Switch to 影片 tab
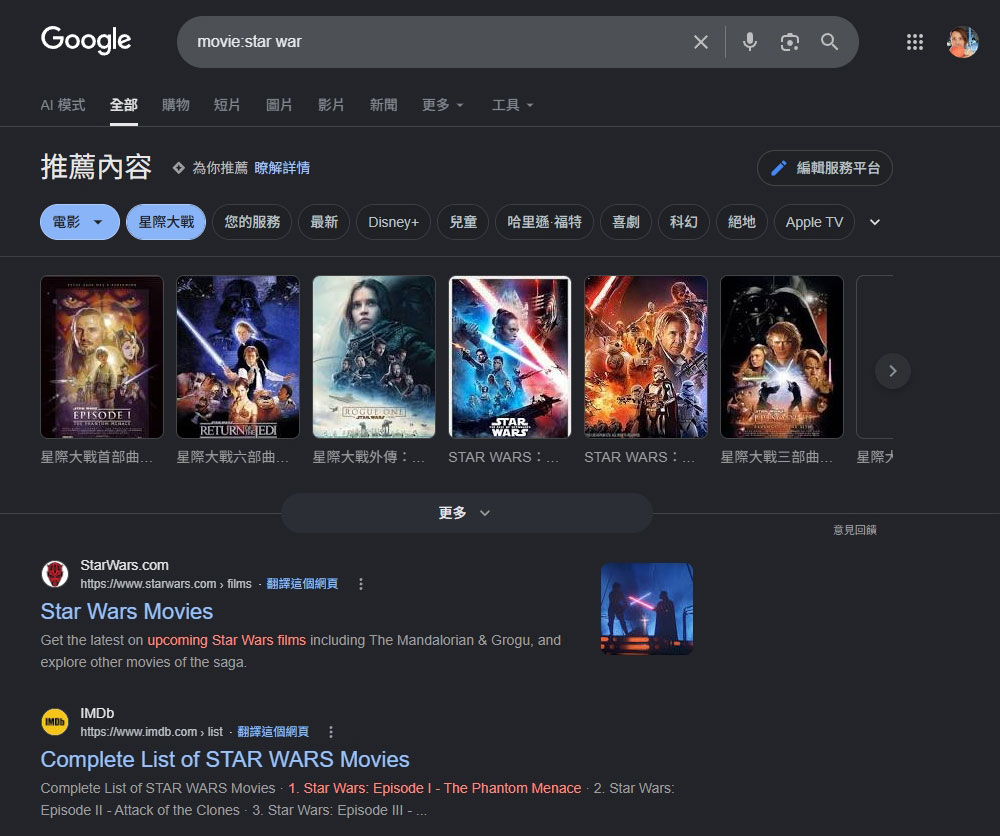Viewport: 1000px width, 836px height. [331, 105]
